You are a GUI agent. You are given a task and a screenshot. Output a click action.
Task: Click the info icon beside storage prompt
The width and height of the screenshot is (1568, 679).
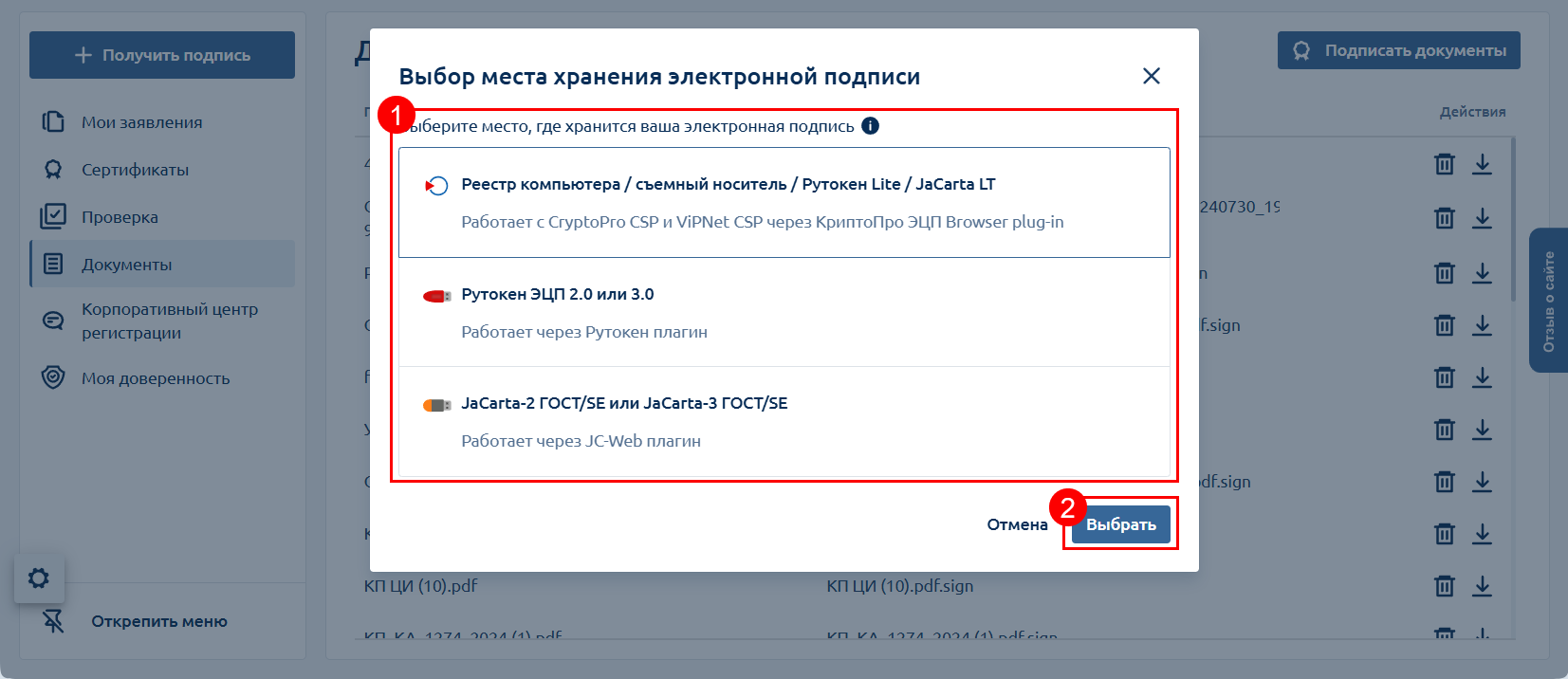(x=870, y=126)
